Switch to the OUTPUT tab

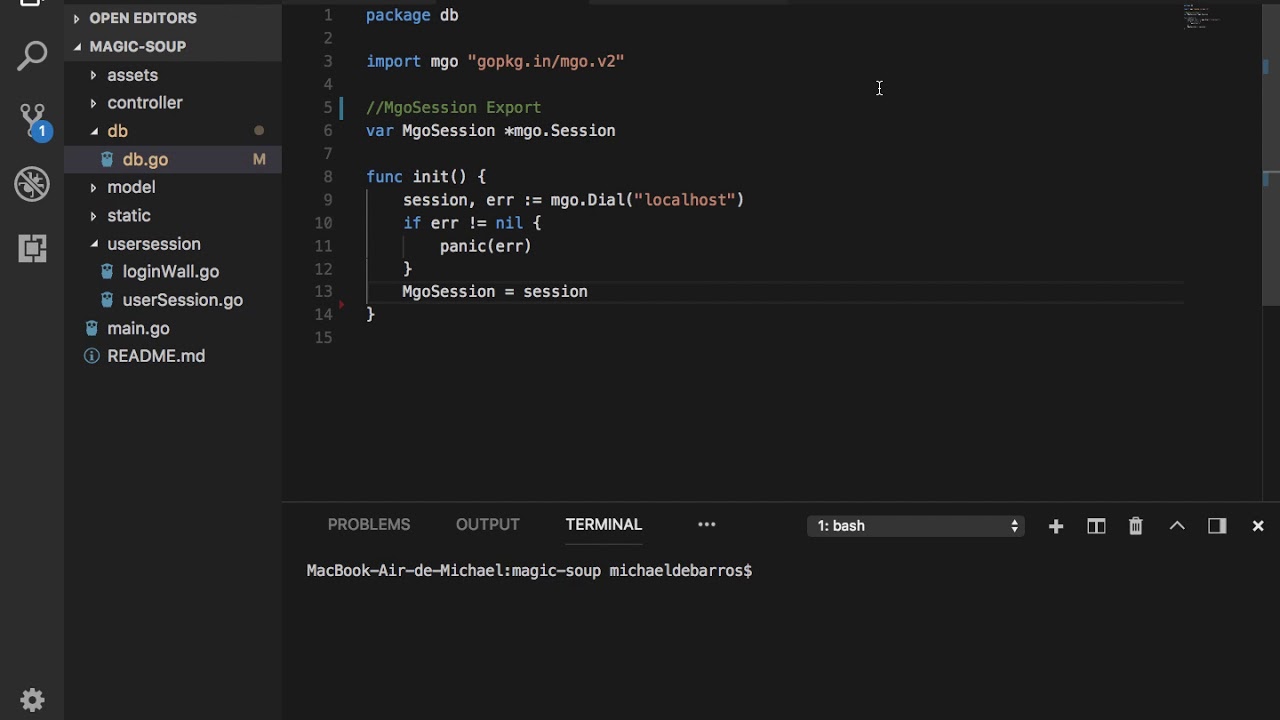coord(487,525)
